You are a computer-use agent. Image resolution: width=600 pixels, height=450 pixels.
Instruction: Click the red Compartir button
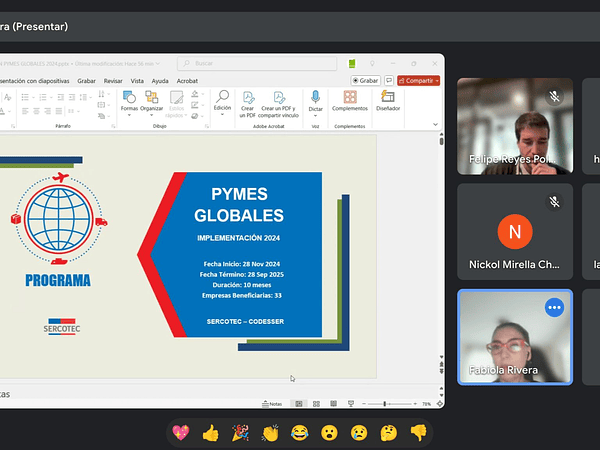click(418, 80)
